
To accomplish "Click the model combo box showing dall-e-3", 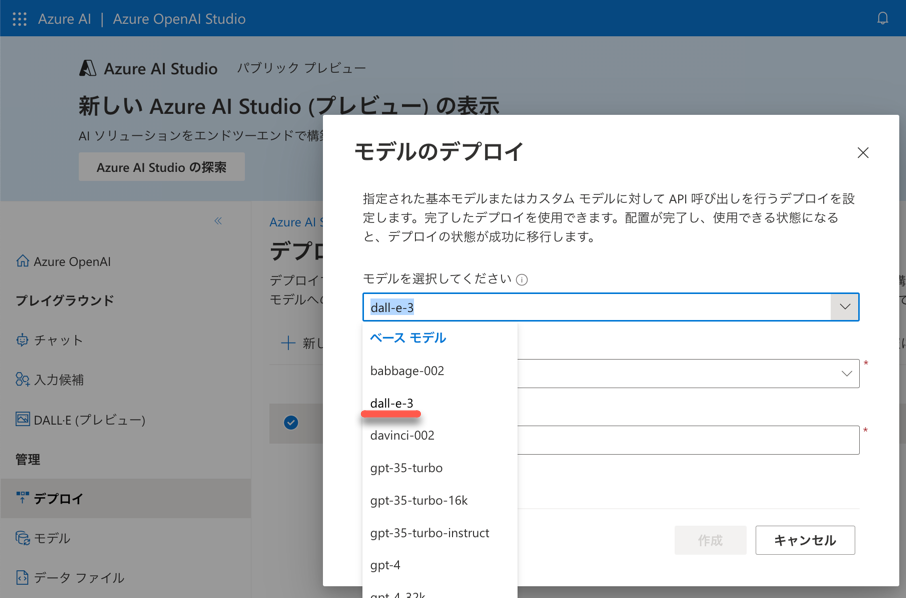I will (611, 307).
